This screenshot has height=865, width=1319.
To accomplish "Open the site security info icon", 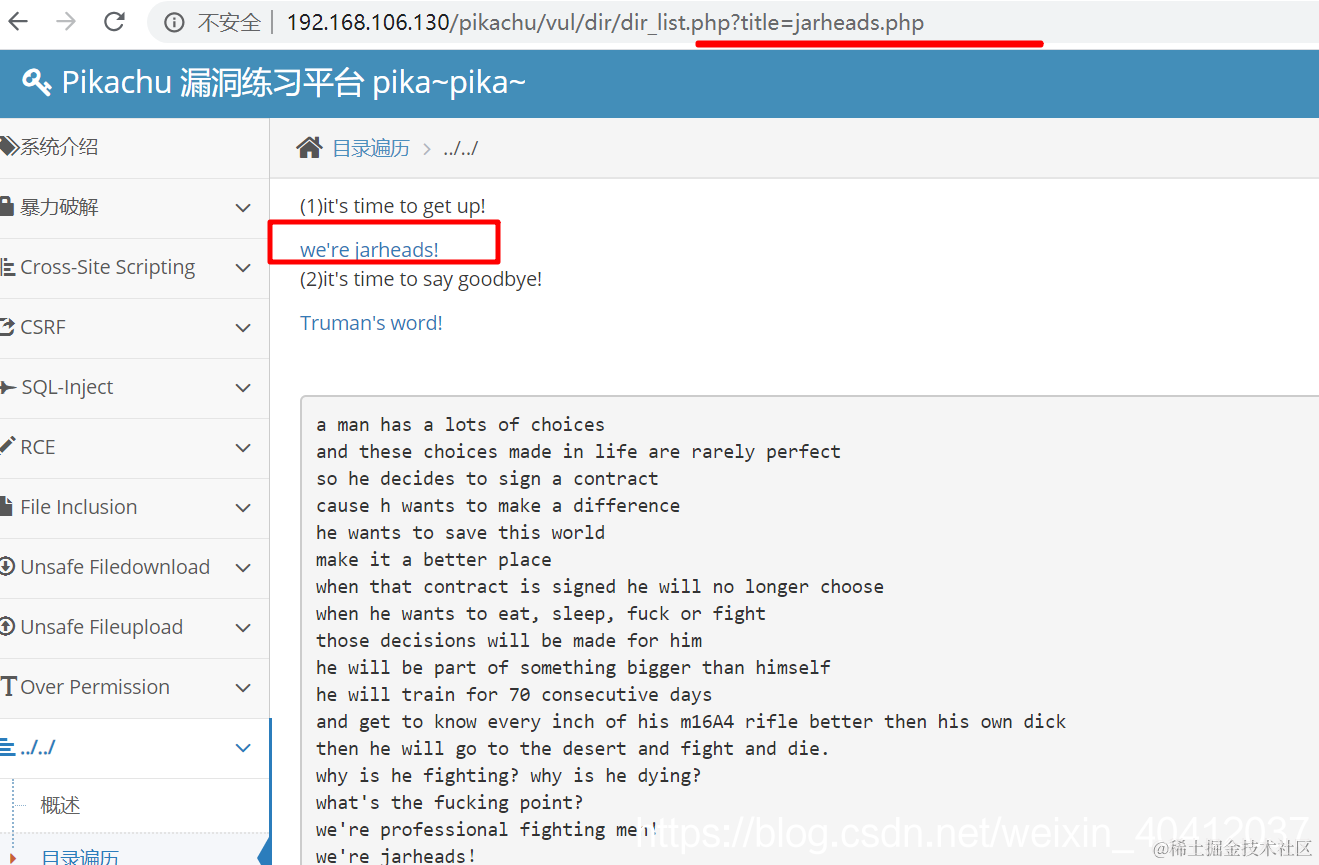I will 175,22.
